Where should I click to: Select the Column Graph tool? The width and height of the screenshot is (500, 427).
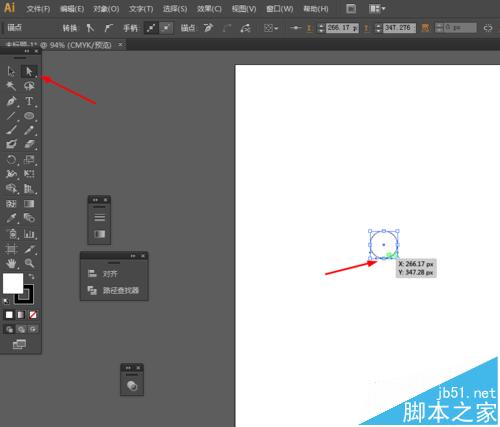(x=29, y=233)
